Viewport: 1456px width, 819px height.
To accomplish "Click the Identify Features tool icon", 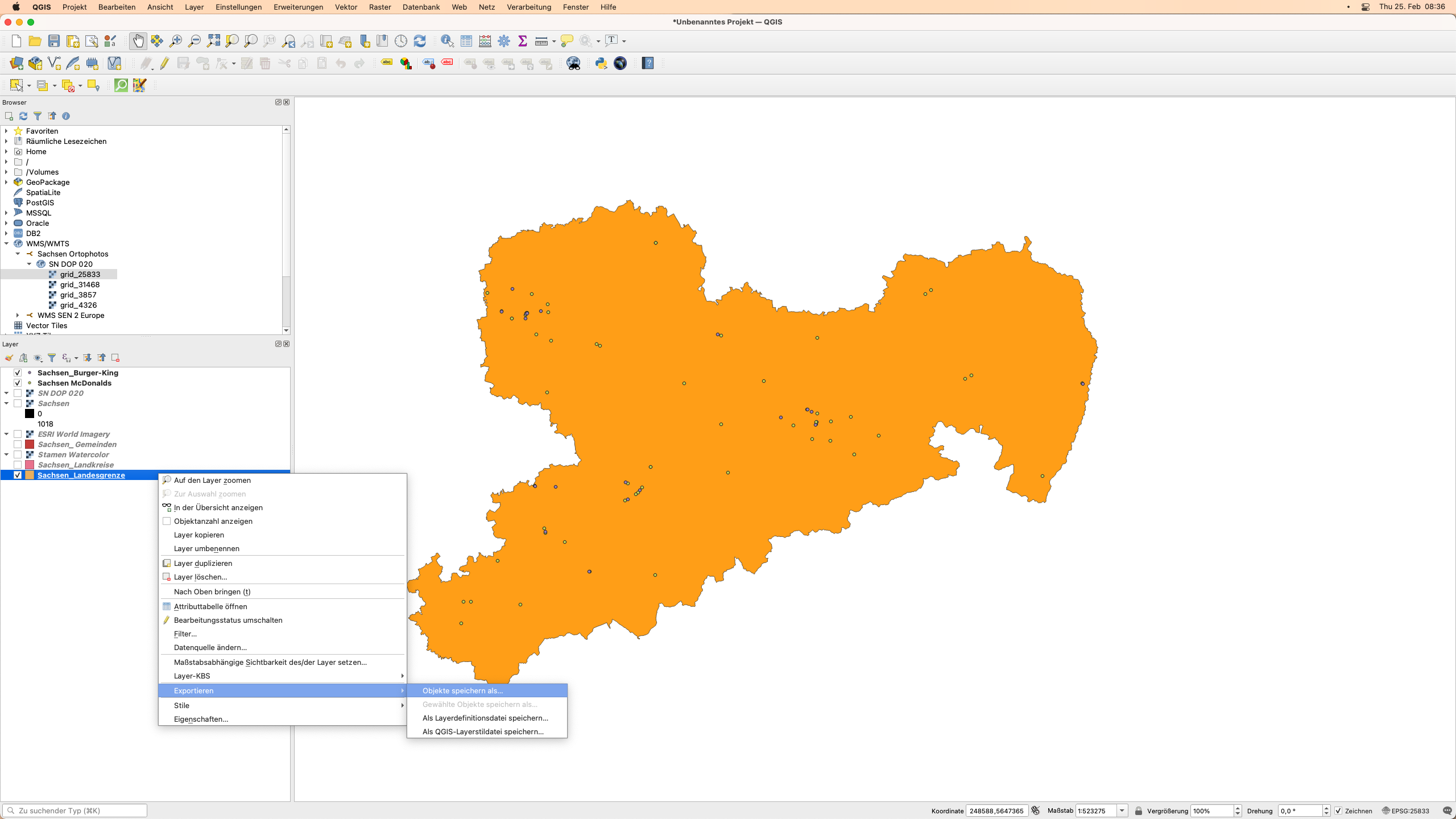I will click(x=446, y=40).
